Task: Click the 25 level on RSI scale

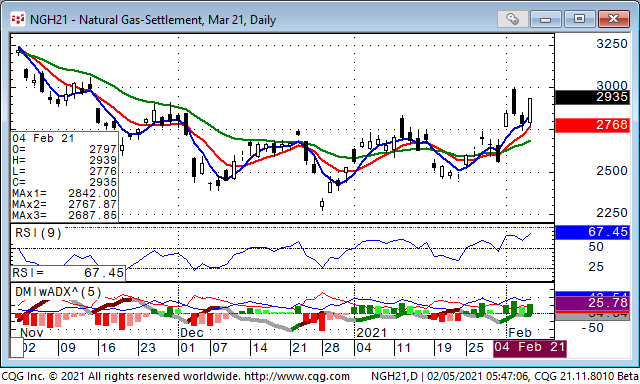Action: pyautogui.click(x=596, y=267)
